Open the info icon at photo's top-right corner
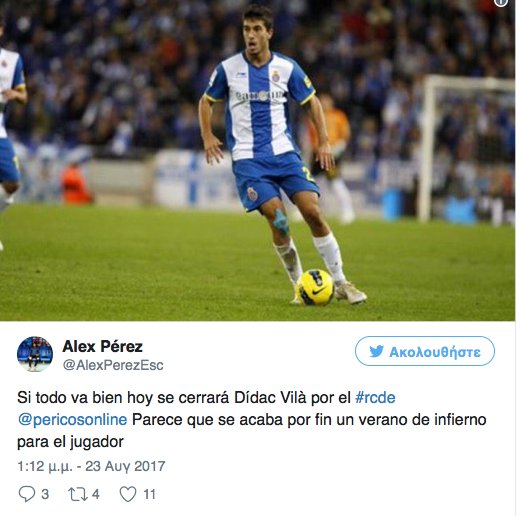The height and width of the screenshot is (516, 522). click(501, 2)
